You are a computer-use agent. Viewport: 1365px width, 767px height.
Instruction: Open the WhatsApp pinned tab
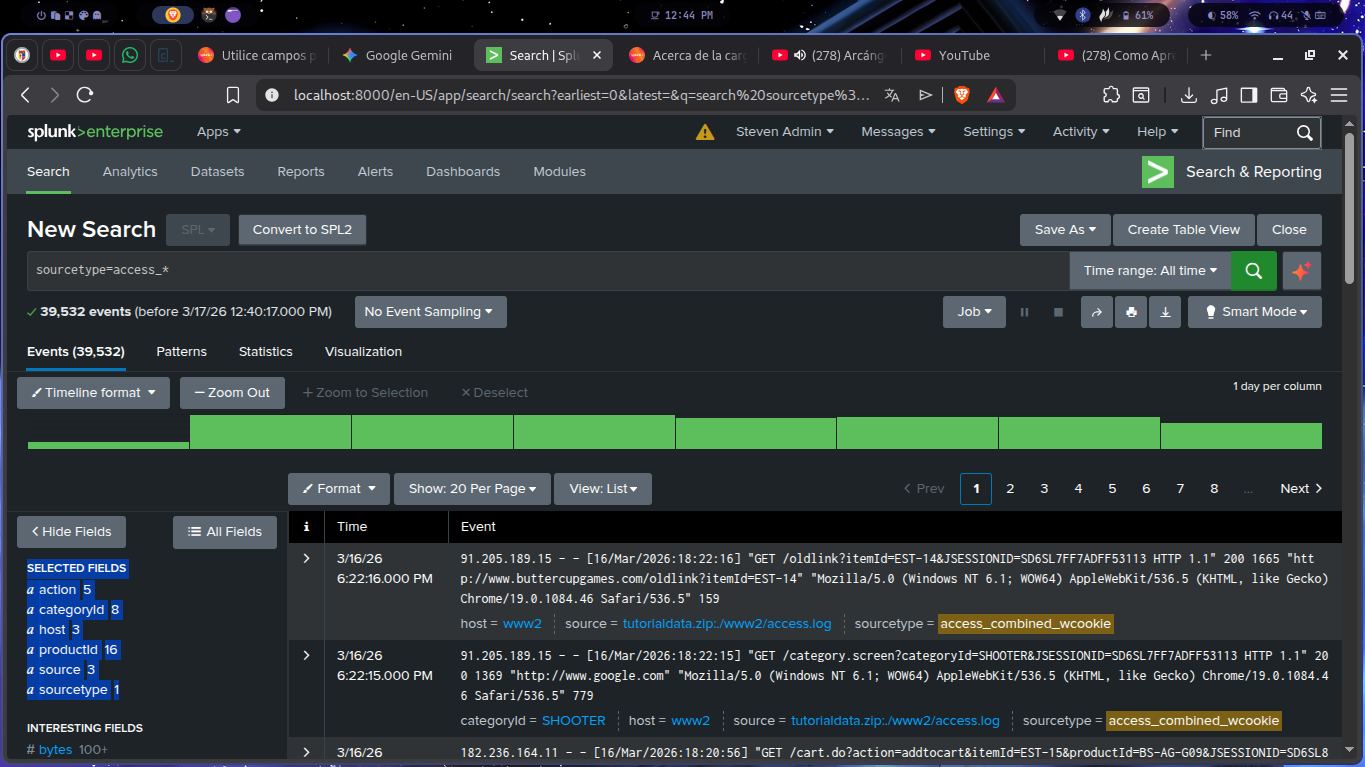(x=130, y=56)
